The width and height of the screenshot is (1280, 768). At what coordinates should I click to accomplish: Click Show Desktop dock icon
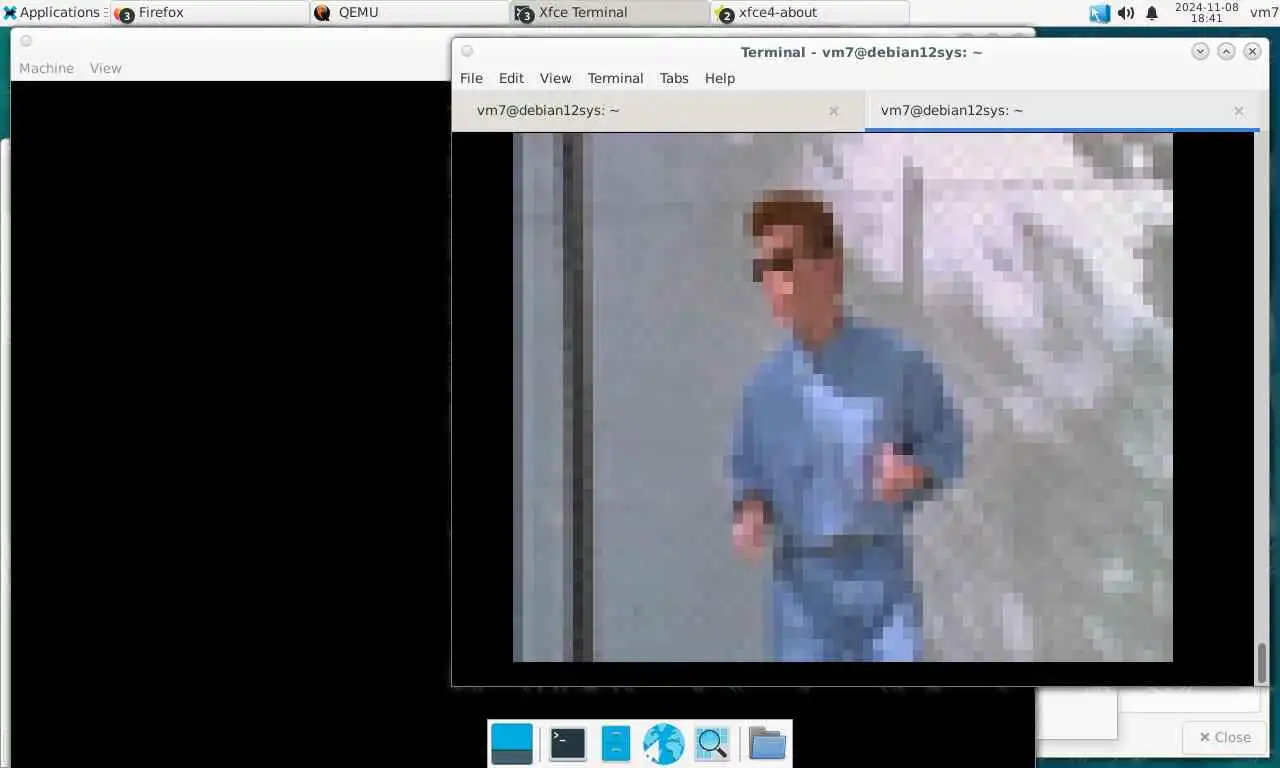pos(512,744)
